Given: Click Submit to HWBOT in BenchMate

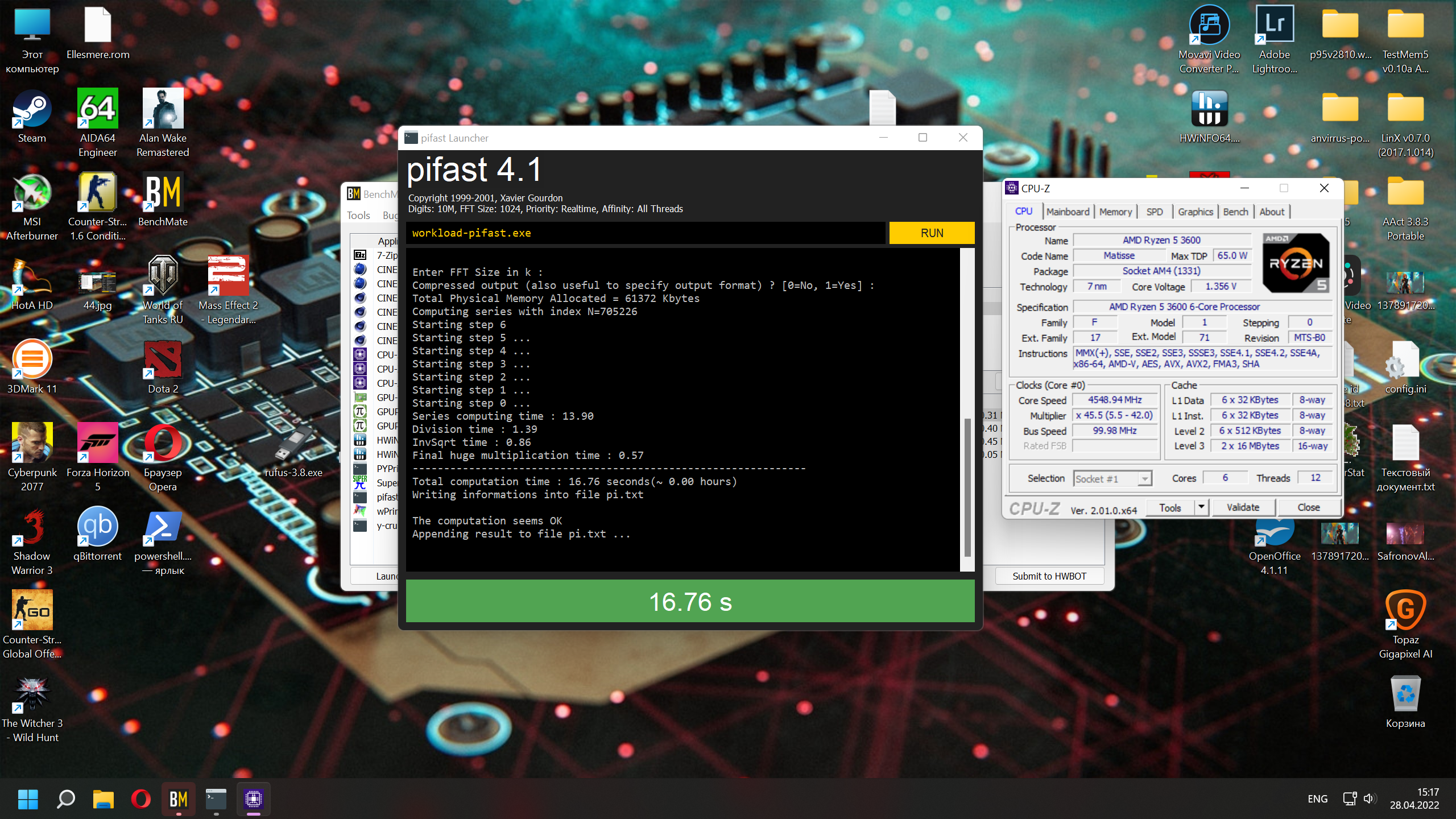Looking at the screenshot, I should click(1049, 576).
